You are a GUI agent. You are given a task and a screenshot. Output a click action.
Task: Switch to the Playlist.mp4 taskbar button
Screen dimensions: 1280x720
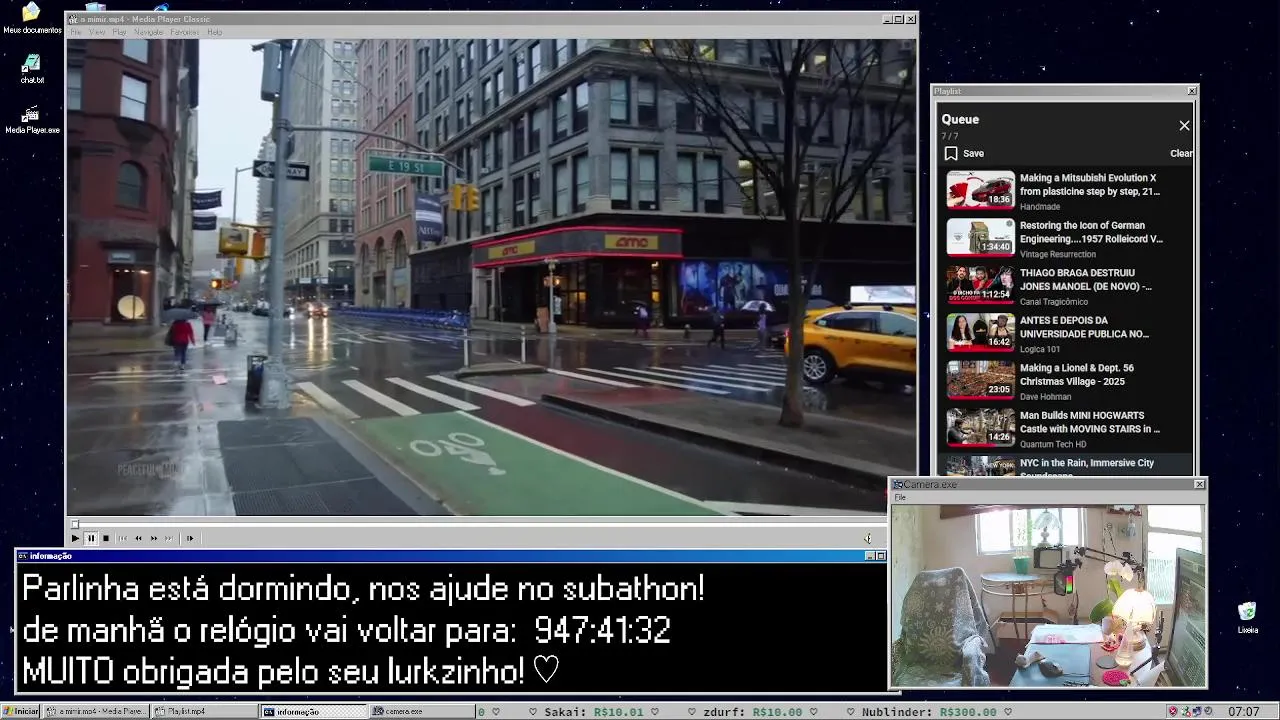pyautogui.click(x=205, y=711)
